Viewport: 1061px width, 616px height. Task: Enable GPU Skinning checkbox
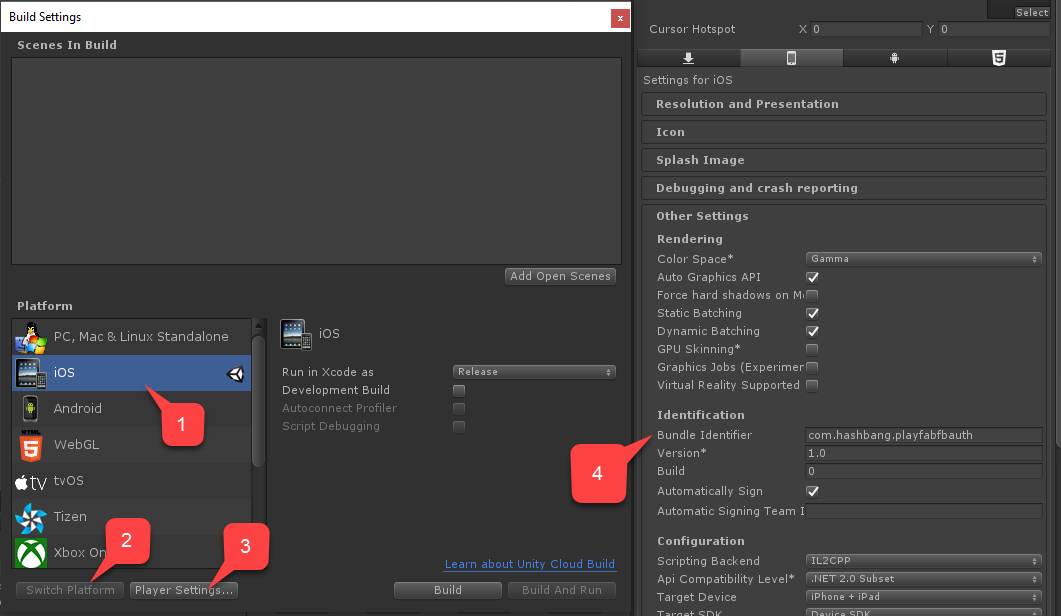[x=812, y=349]
